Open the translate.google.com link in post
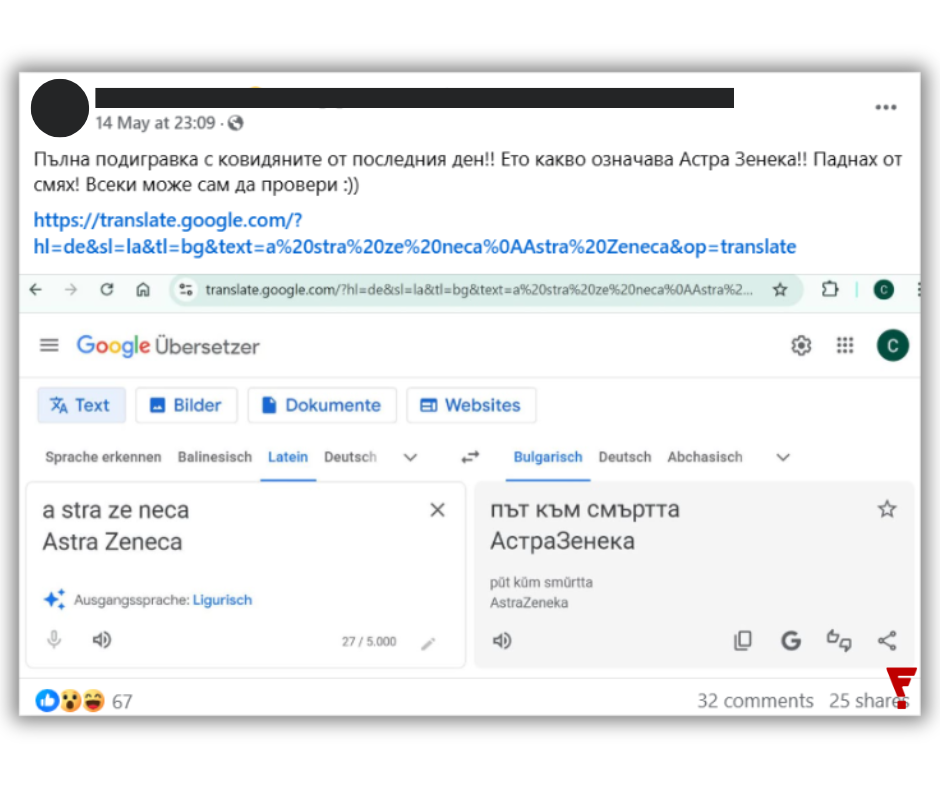 click(x=414, y=233)
